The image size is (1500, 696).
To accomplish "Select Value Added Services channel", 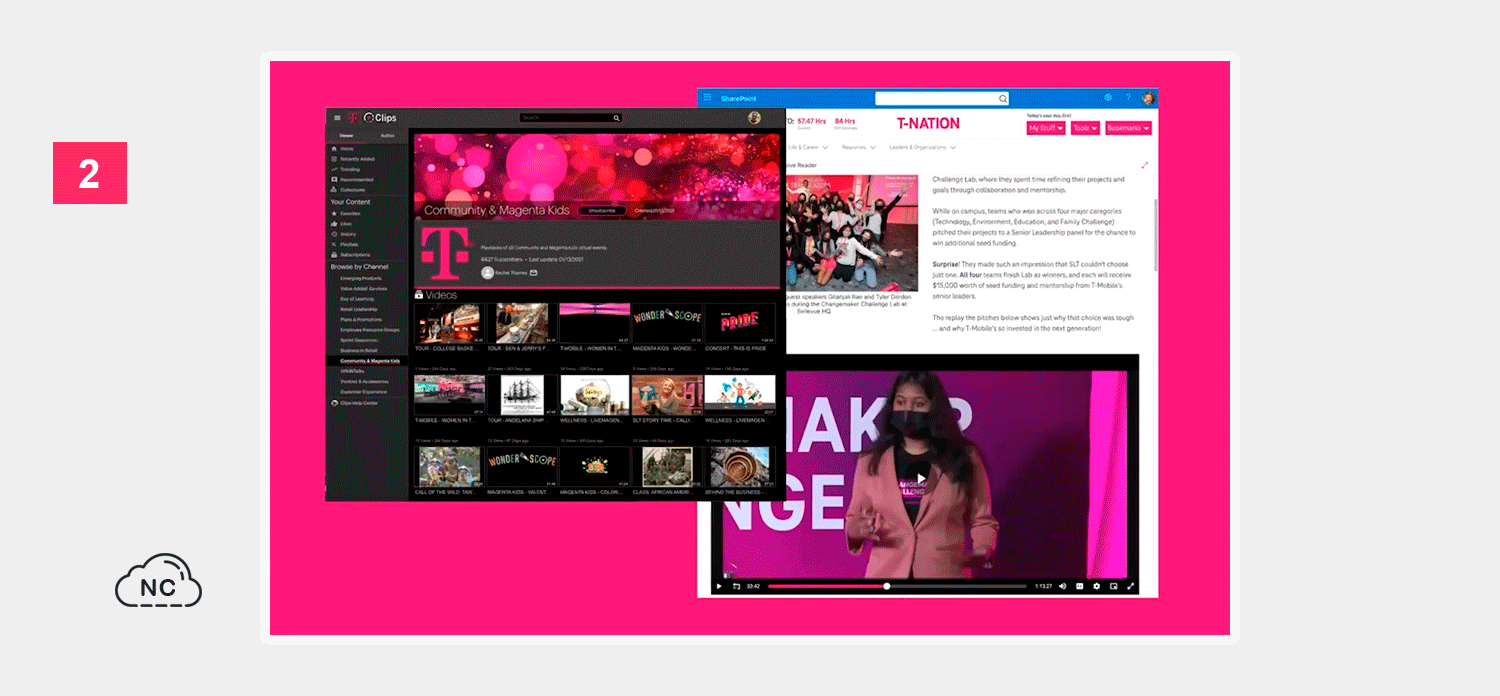I will 364,288.
